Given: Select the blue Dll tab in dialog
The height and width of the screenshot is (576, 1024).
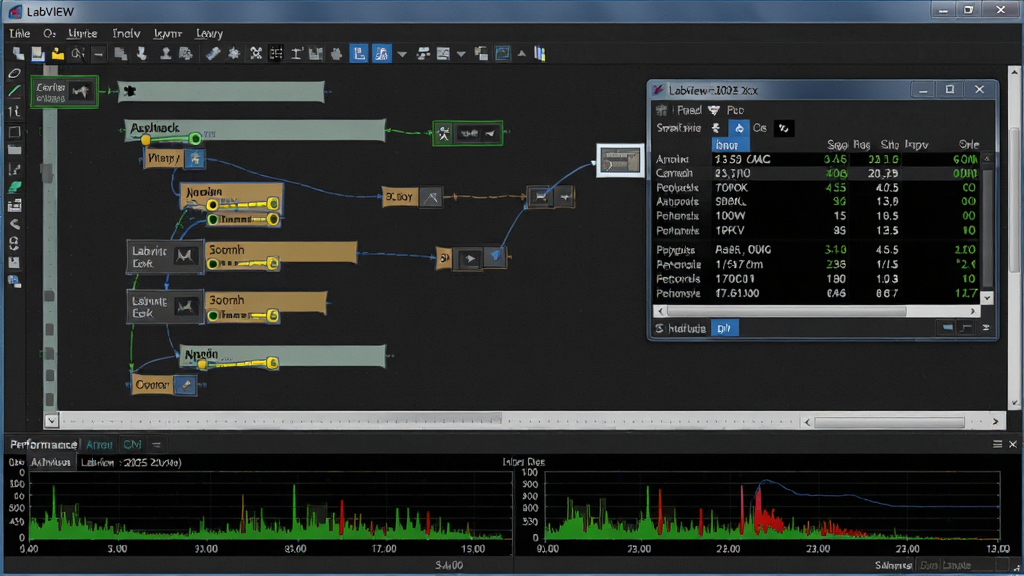Looking at the screenshot, I should pyautogui.click(x=724, y=328).
